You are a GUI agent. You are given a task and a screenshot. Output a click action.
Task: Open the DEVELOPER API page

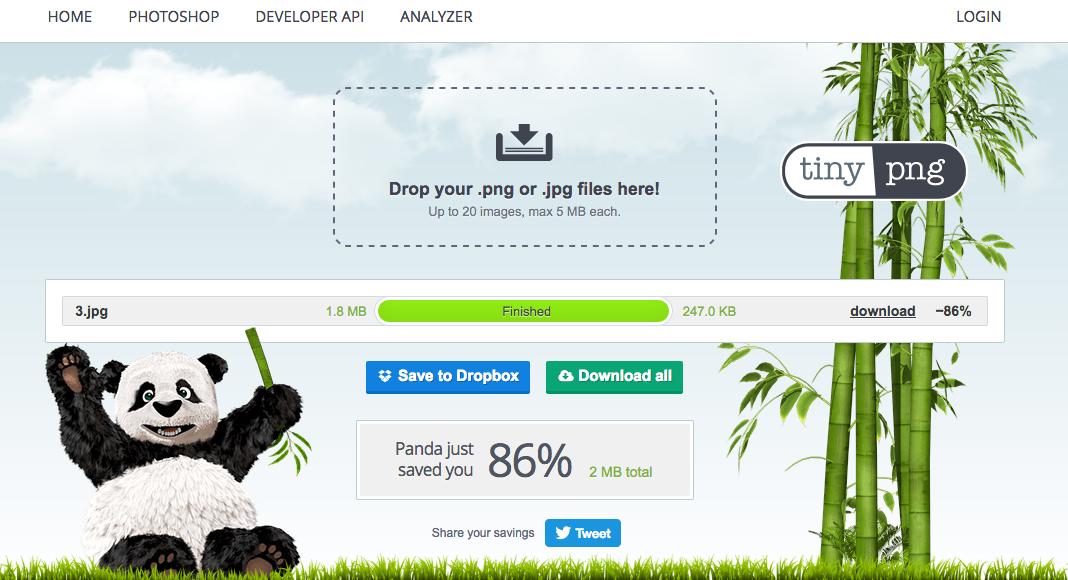[310, 17]
